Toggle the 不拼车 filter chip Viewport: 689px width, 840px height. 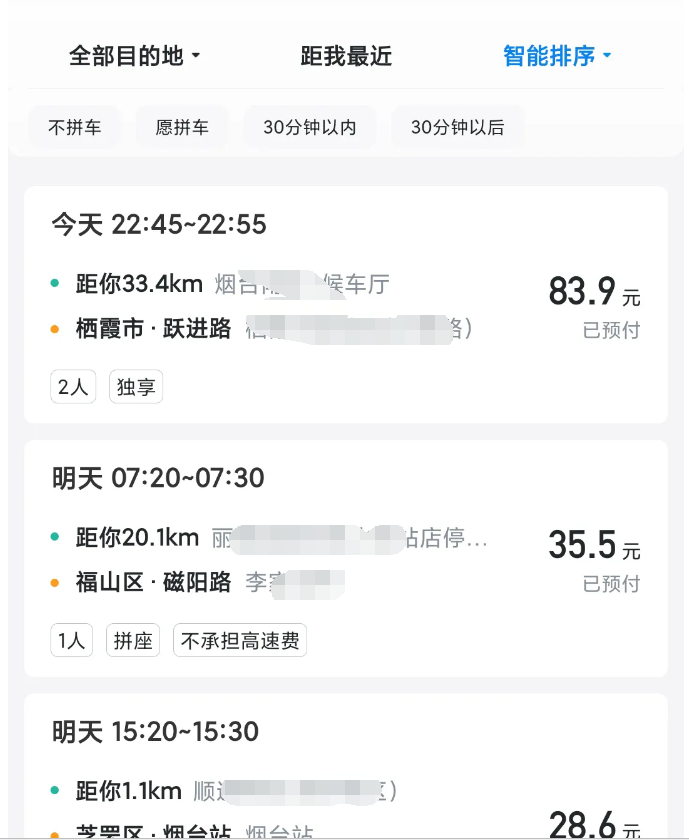pyautogui.click(x=75, y=128)
